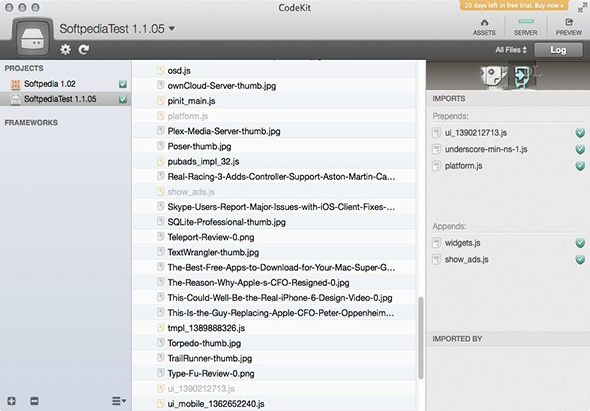Click the Softpedia 1.02 project icon
The height and width of the screenshot is (411, 590).
click(15, 84)
